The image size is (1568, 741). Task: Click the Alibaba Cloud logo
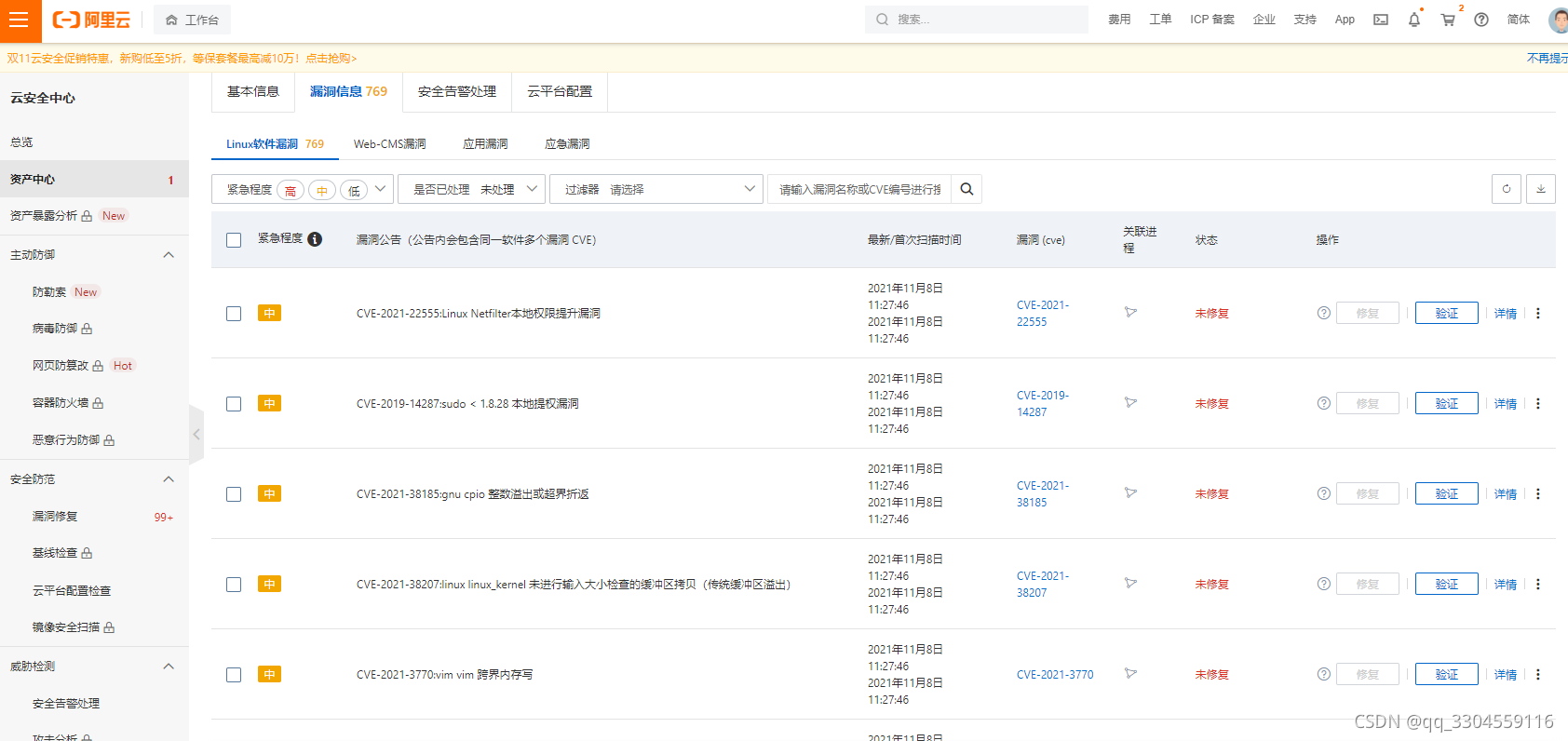(91, 20)
